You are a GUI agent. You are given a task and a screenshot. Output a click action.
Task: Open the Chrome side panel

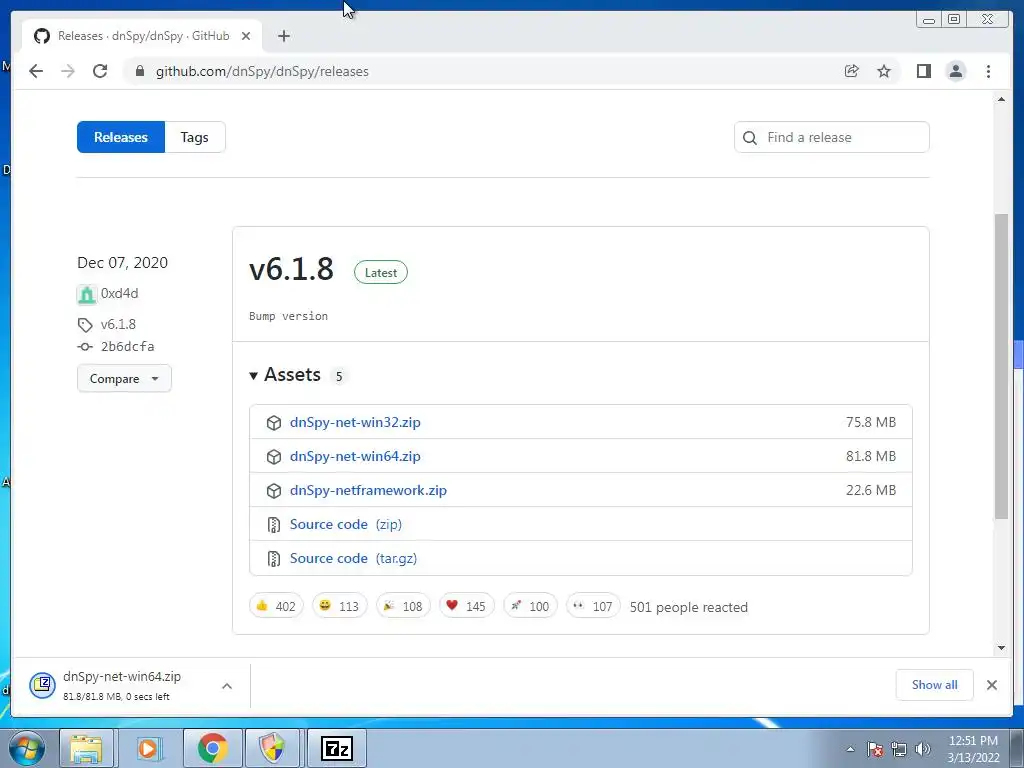click(x=923, y=71)
